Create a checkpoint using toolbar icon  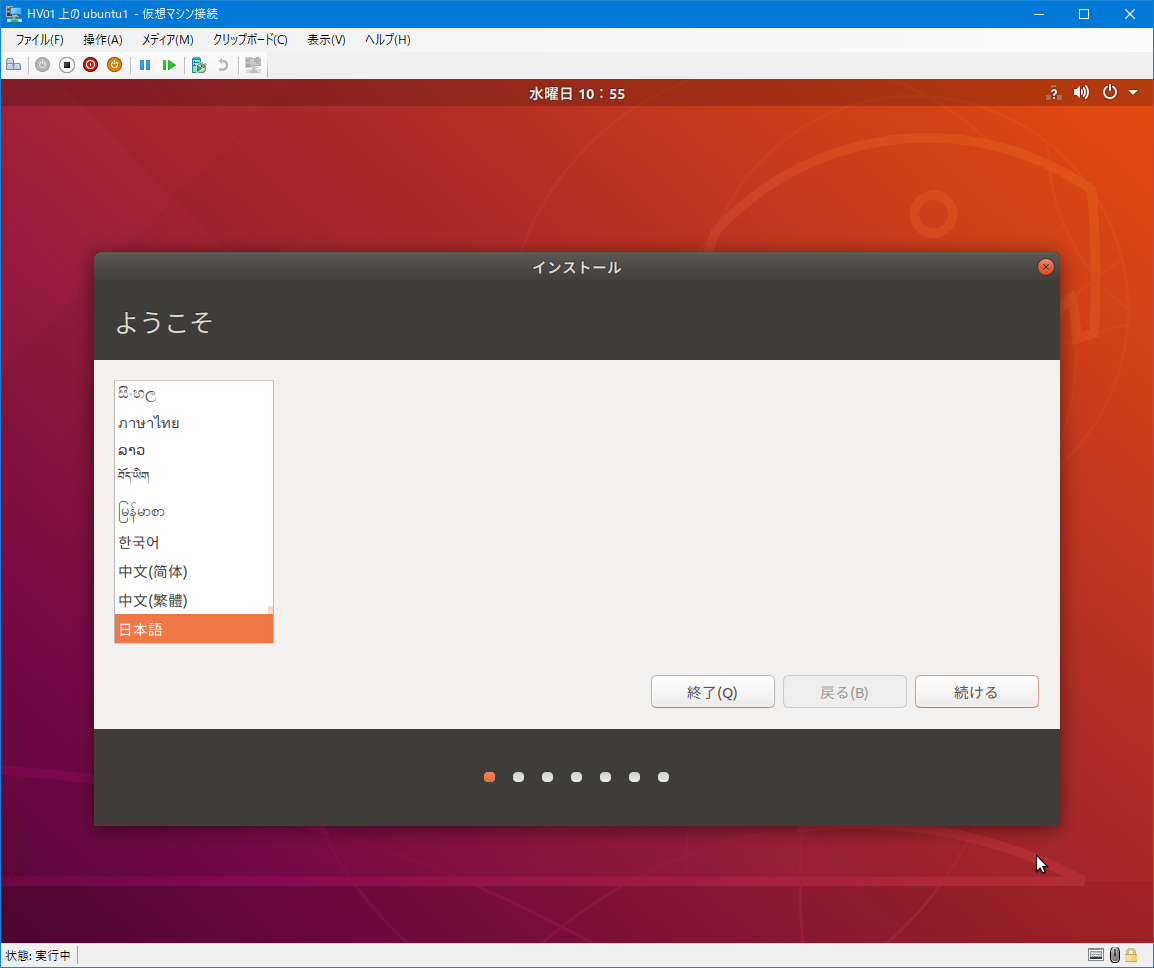point(199,65)
